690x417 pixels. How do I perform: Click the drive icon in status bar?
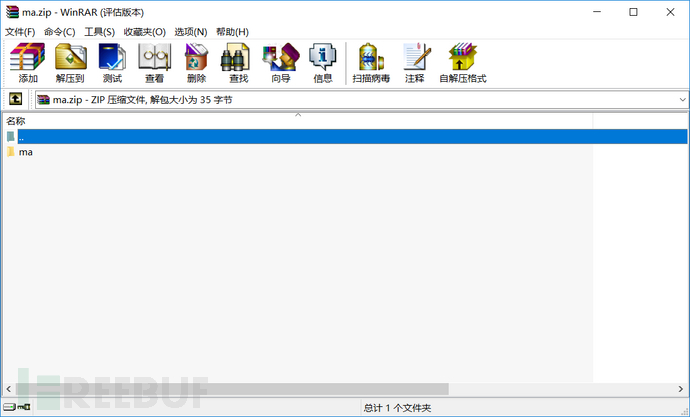pos(9,407)
